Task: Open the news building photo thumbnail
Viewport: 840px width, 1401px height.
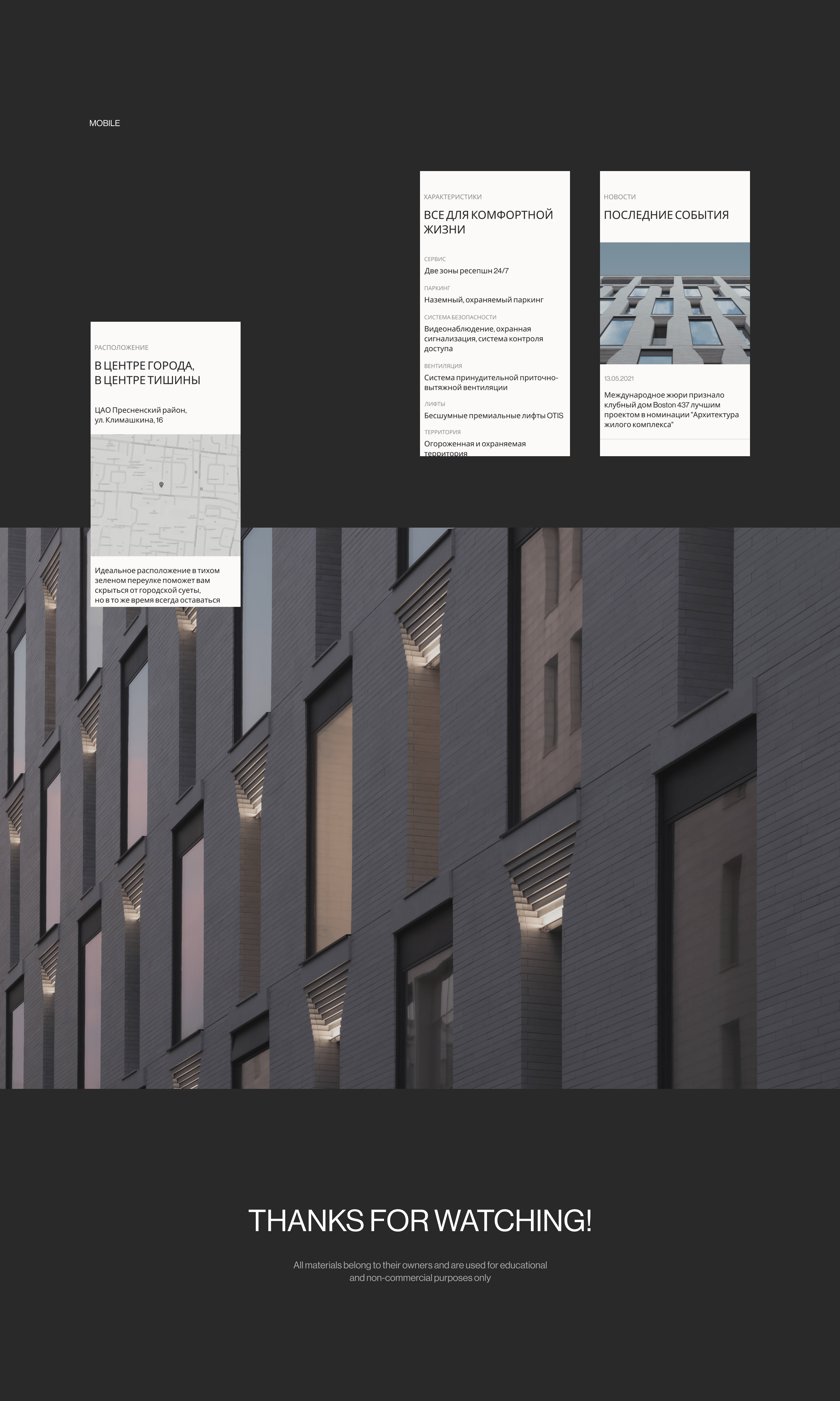Action: pos(674,303)
